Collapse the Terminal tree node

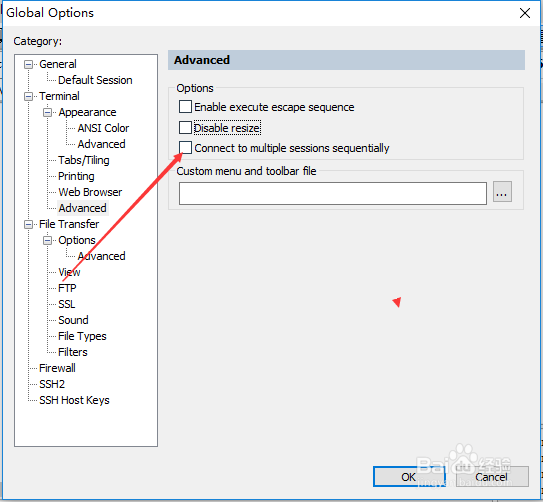[x=28, y=96]
